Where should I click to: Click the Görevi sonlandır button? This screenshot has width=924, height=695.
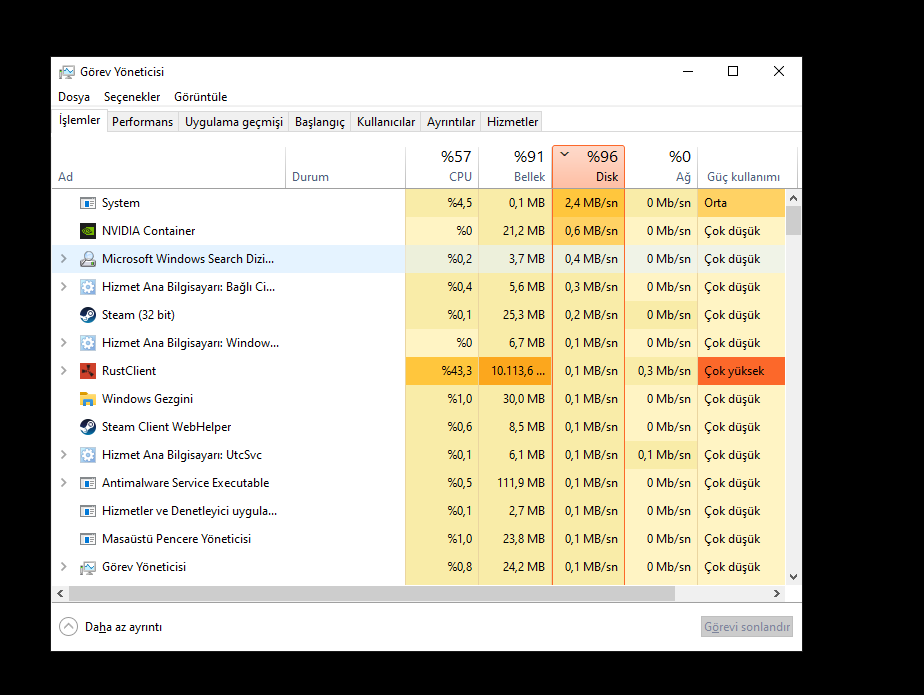point(747,627)
